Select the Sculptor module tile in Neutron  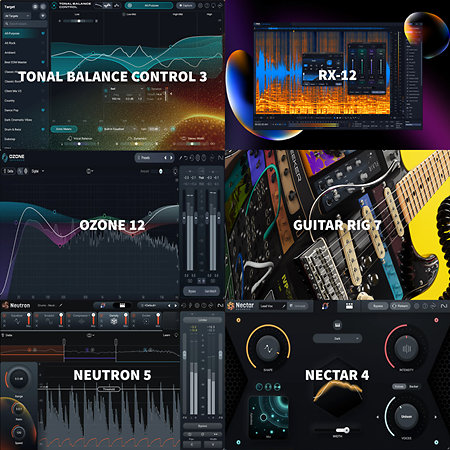point(49,320)
